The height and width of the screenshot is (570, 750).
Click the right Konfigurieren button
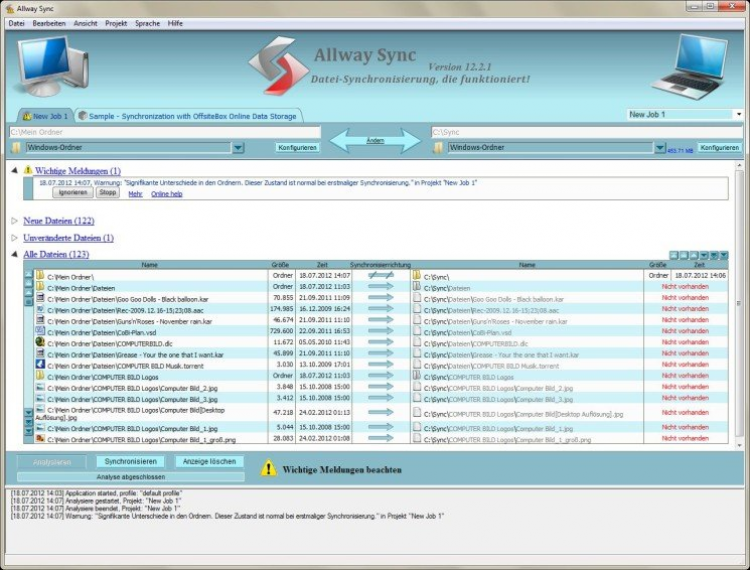pos(719,148)
